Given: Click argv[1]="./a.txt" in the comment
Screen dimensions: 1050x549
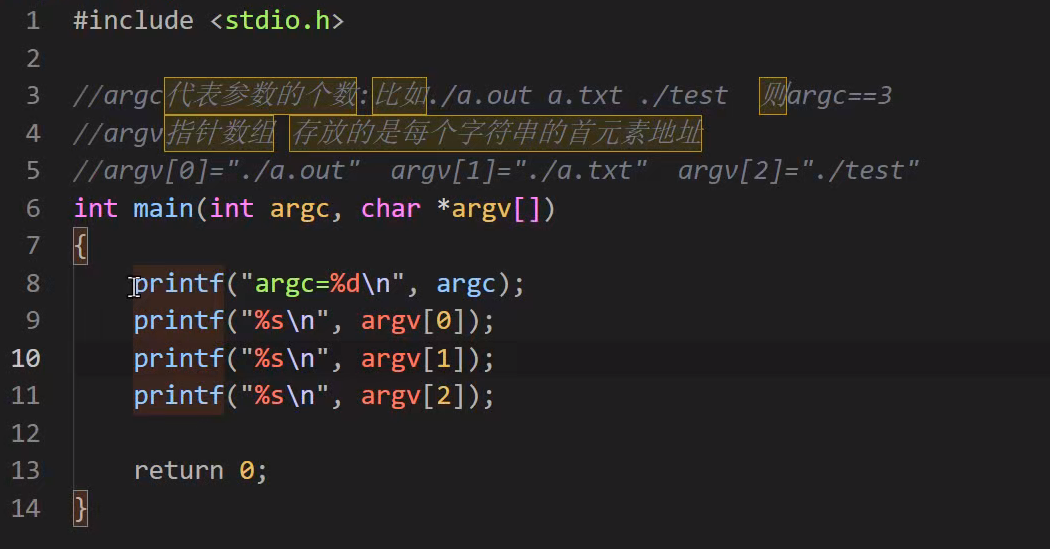Looking at the screenshot, I should 519,171.
